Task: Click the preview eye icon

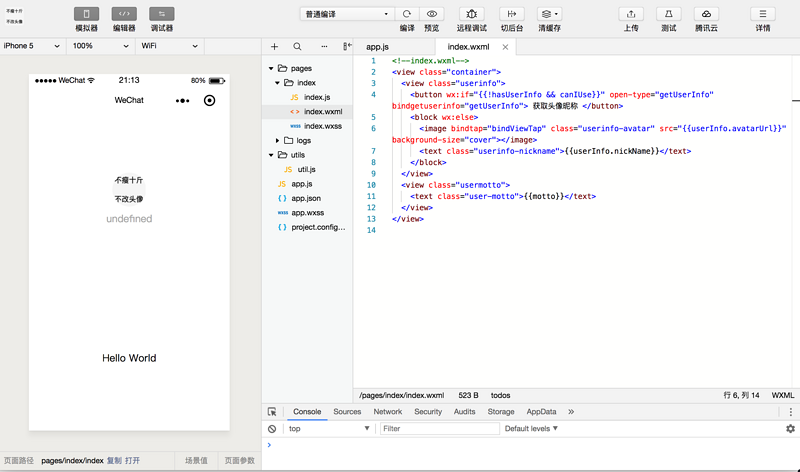Action: 432,14
